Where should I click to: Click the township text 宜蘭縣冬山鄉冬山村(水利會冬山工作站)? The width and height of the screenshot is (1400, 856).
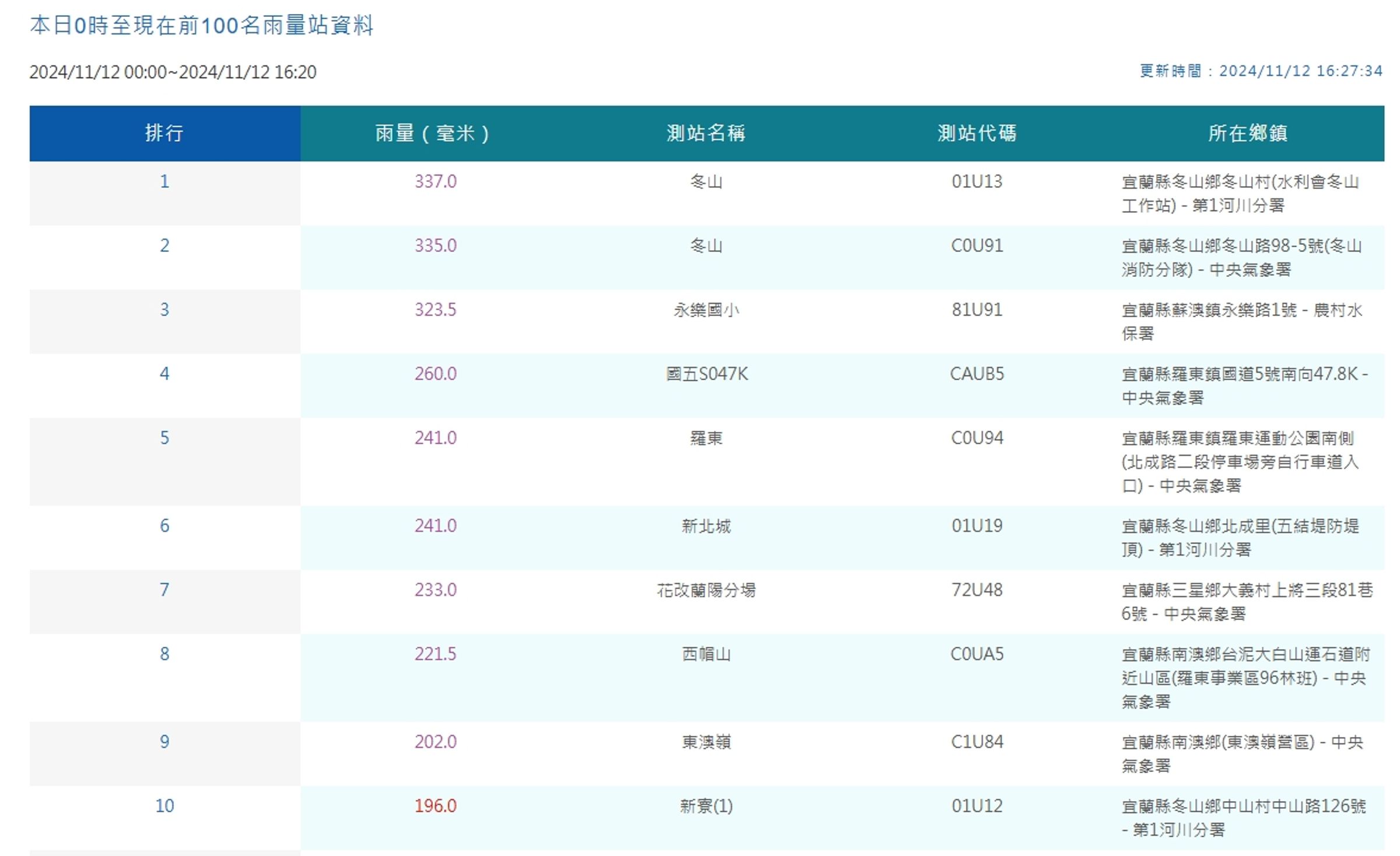[x=1240, y=194]
